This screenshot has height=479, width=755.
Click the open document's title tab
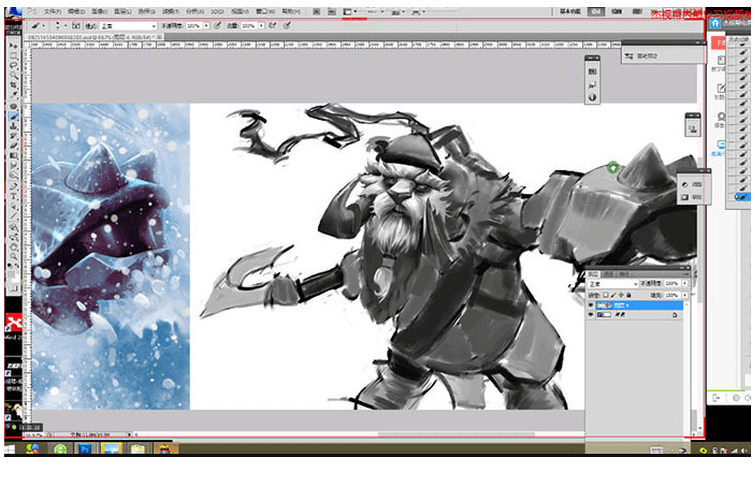tap(94, 37)
